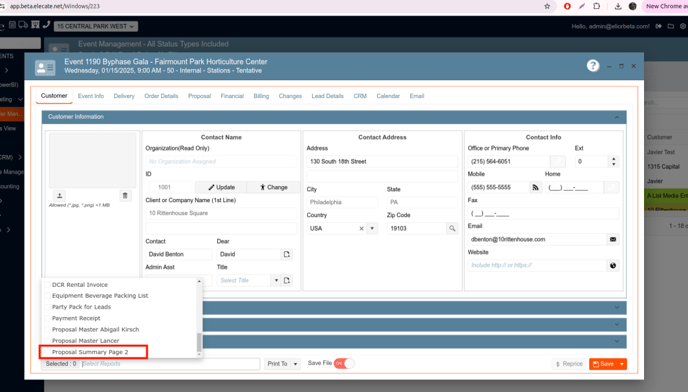The width and height of the screenshot is (688, 392).
Task: Check Equipment Beverage Packing List report
Action: (47, 295)
